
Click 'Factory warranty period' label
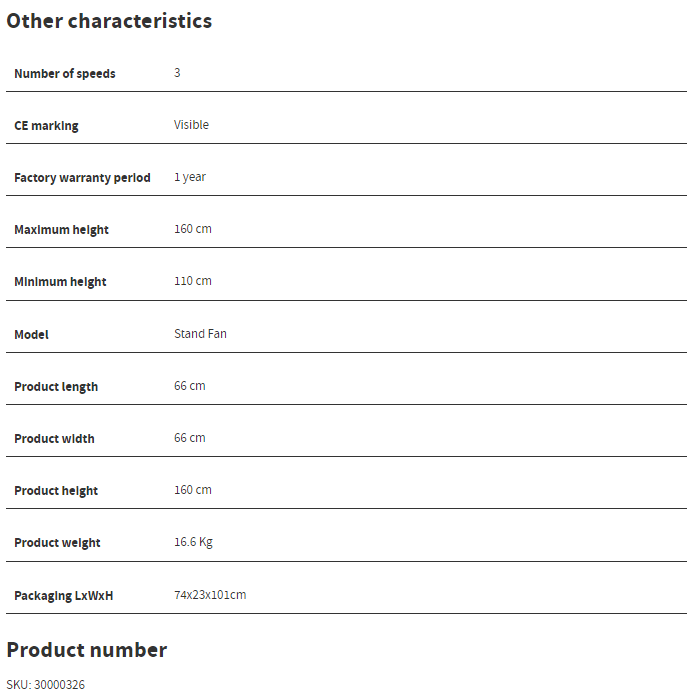pyautogui.click(x=82, y=178)
